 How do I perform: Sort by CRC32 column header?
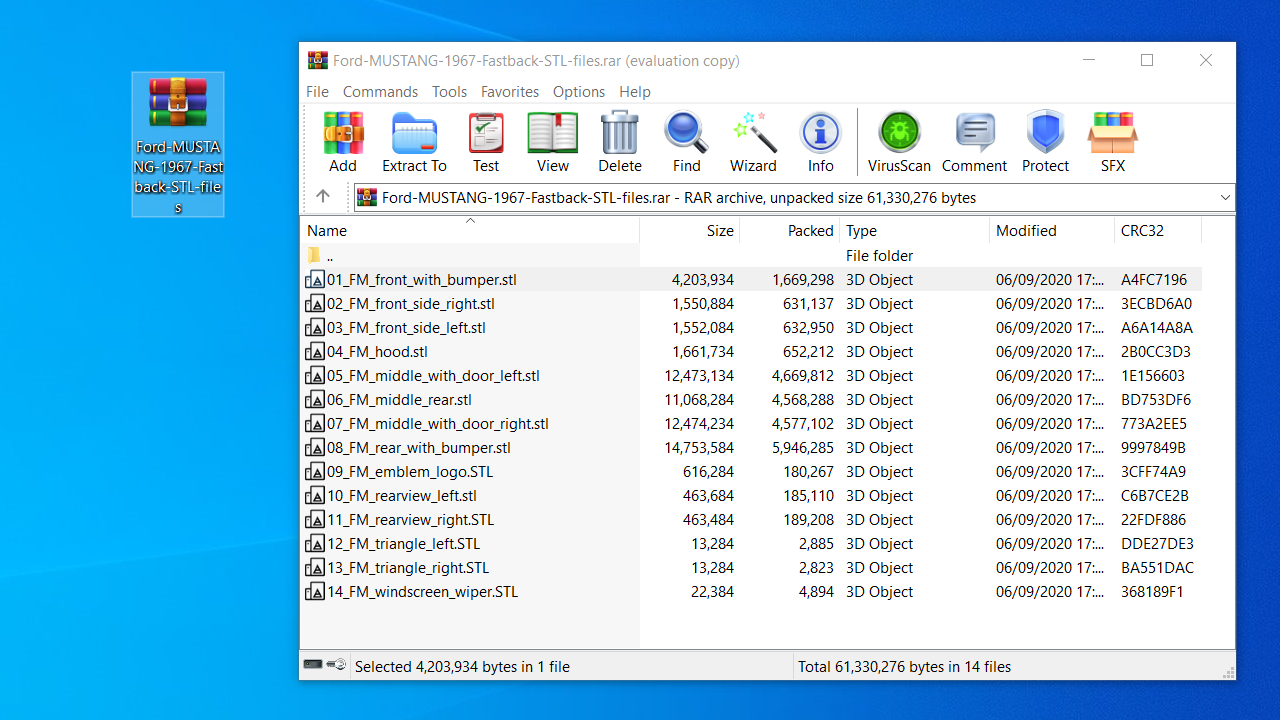(x=1158, y=230)
